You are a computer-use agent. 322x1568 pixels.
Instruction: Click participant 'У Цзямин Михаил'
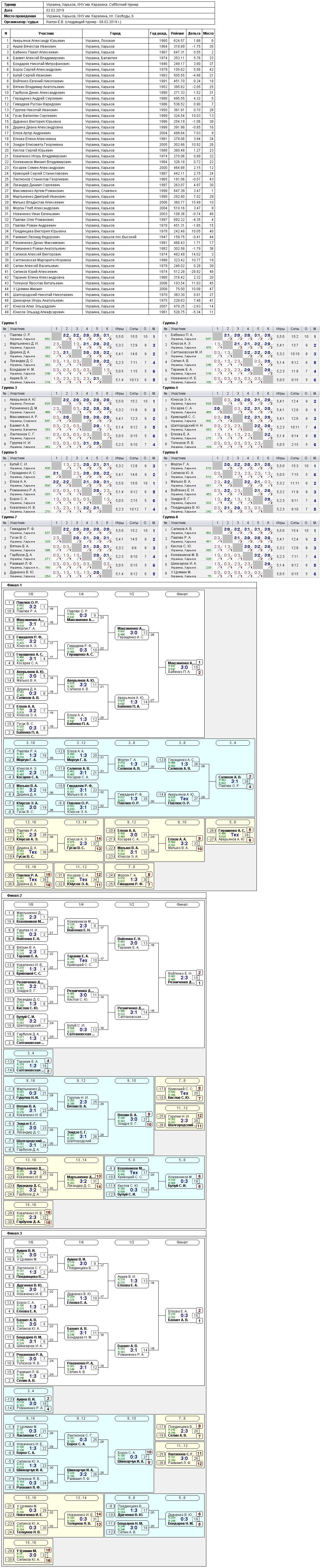click(x=27, y=289)
